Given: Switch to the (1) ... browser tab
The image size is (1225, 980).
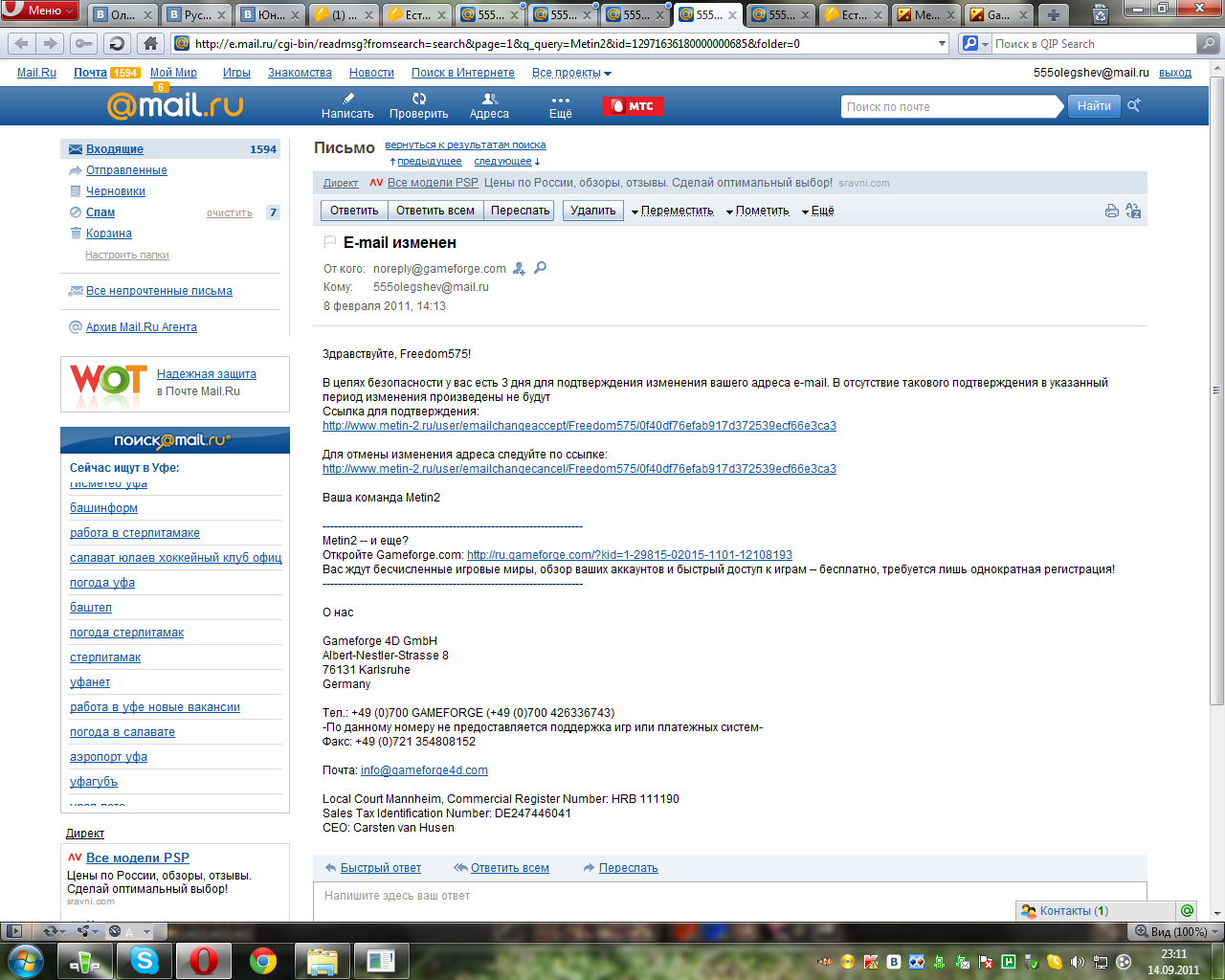Looking at the screenshot, I should click(344, 14).
